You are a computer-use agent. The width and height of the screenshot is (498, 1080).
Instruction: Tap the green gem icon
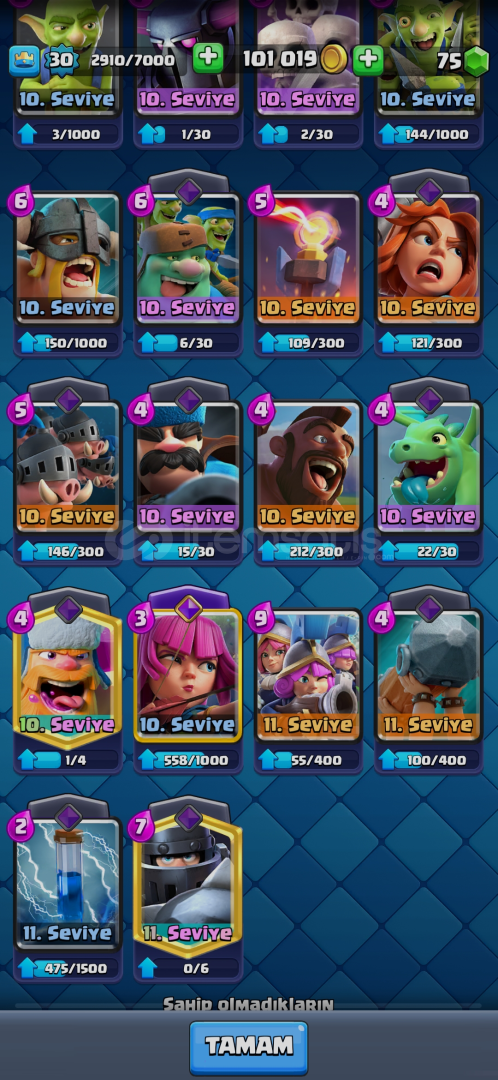476,62
